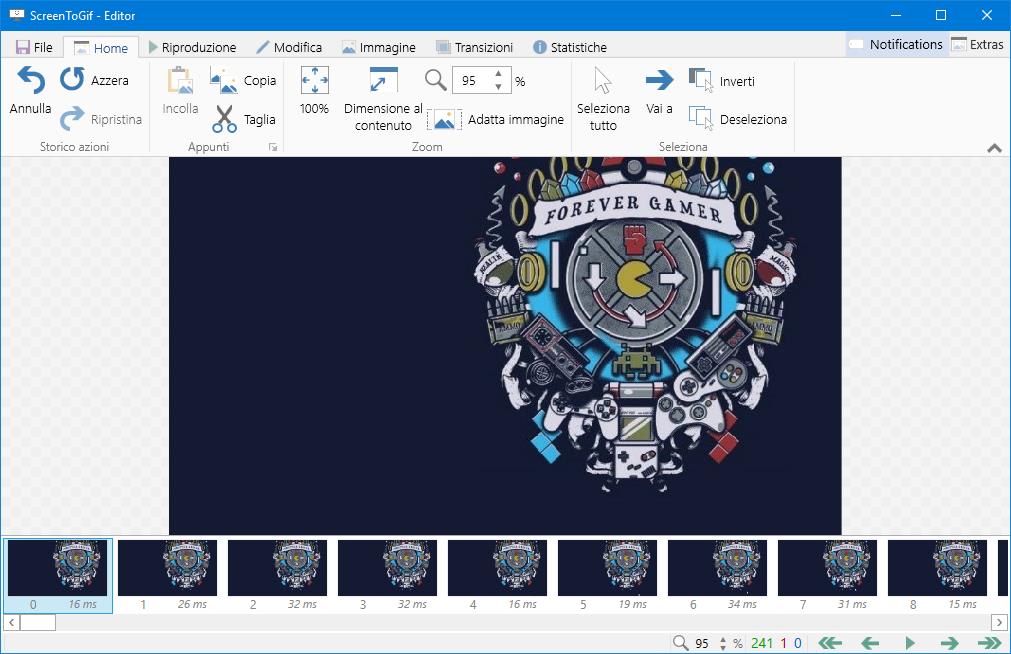This screenshot has width=1011, height=654.
Task: Select frame 6 thumbnail
Action: 718,575
